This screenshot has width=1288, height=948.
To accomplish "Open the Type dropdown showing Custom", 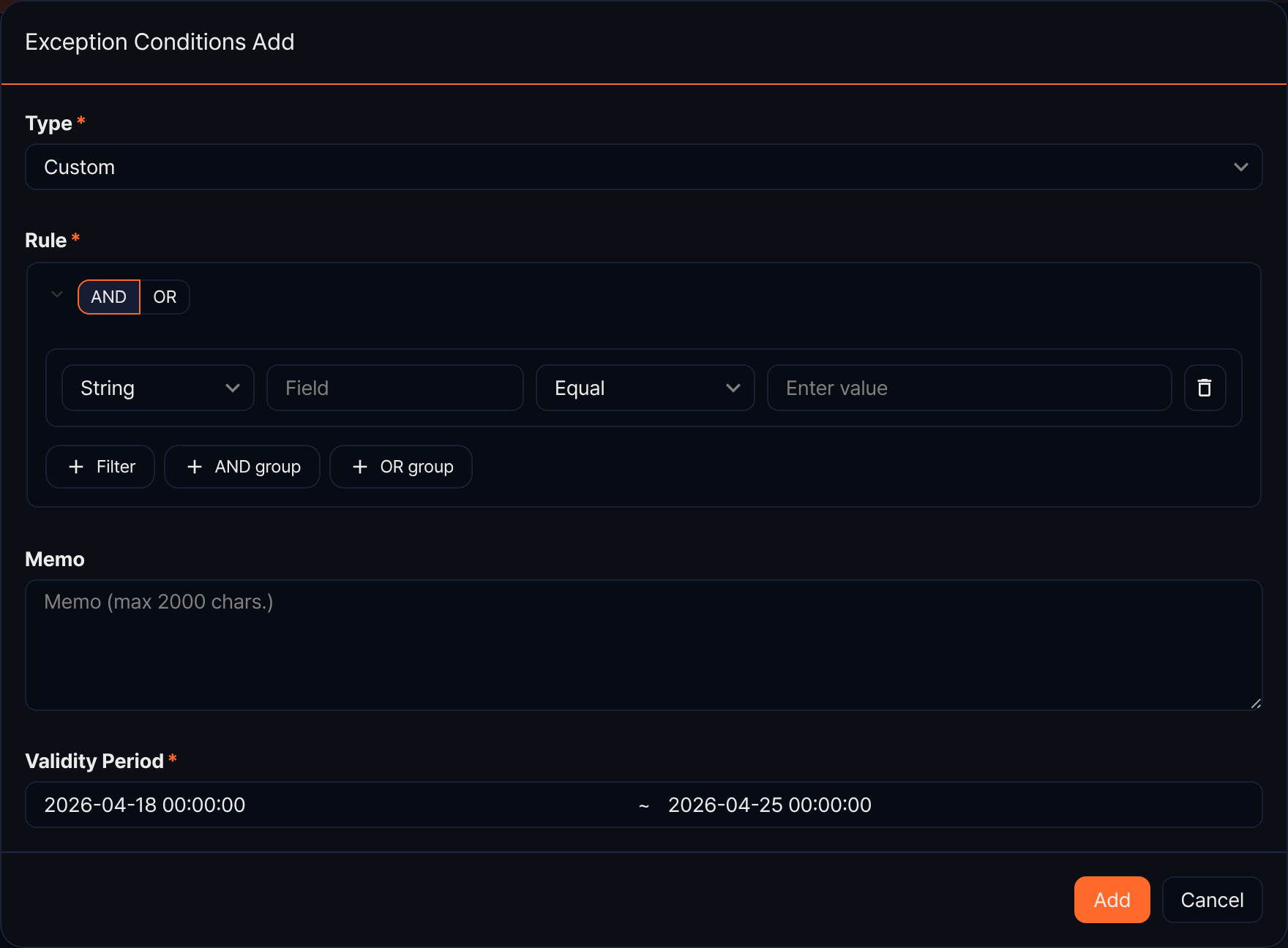I will click(644, 167).
